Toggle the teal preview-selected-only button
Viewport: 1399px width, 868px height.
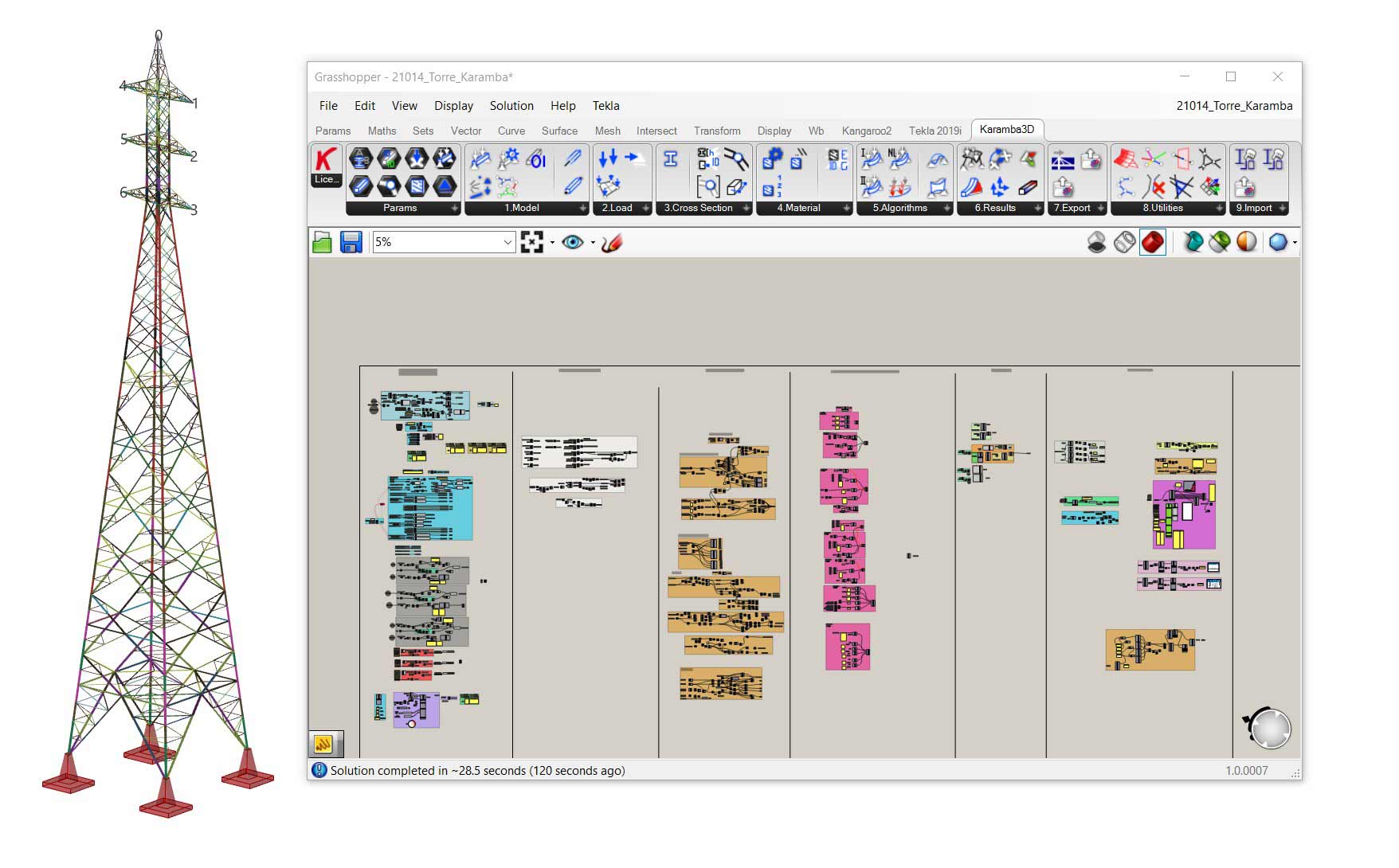tap(1193, 242)
